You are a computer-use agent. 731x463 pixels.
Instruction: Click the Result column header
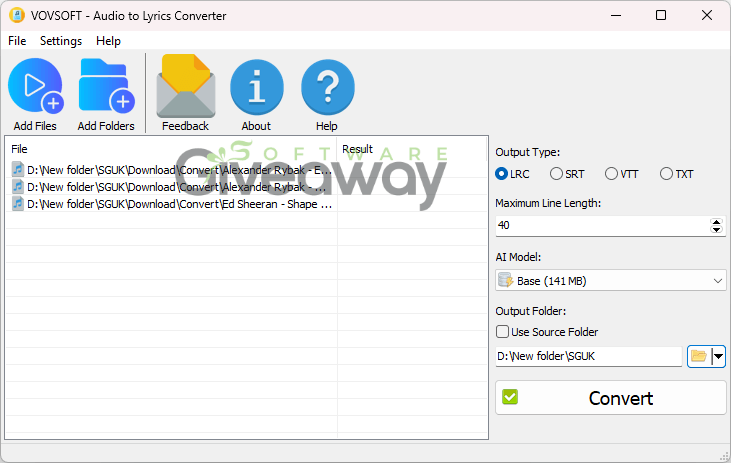click(412, 149)
